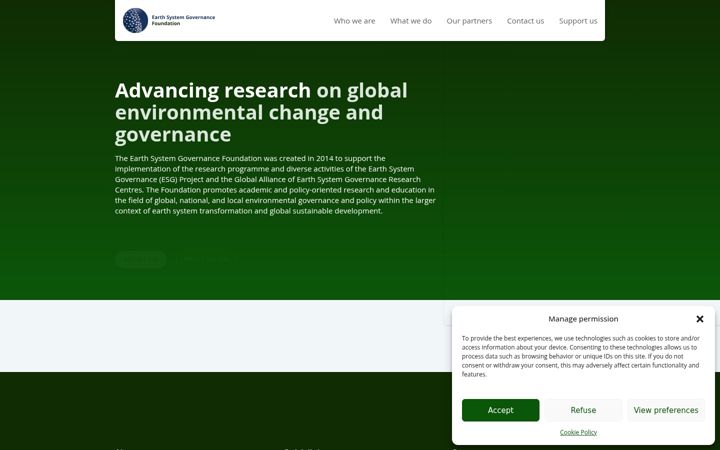Image resolution: width=720 pixels, height=450 pixels.
Task: Refuse cookies in the permission dialog
Action: pos(583,410)
